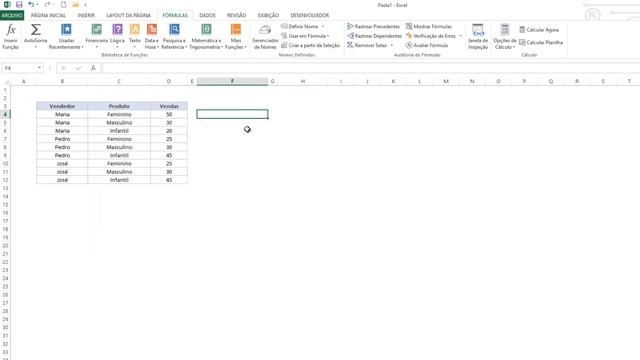Select the selected cell F4
The image size is (640, 360).
point(232,114)
